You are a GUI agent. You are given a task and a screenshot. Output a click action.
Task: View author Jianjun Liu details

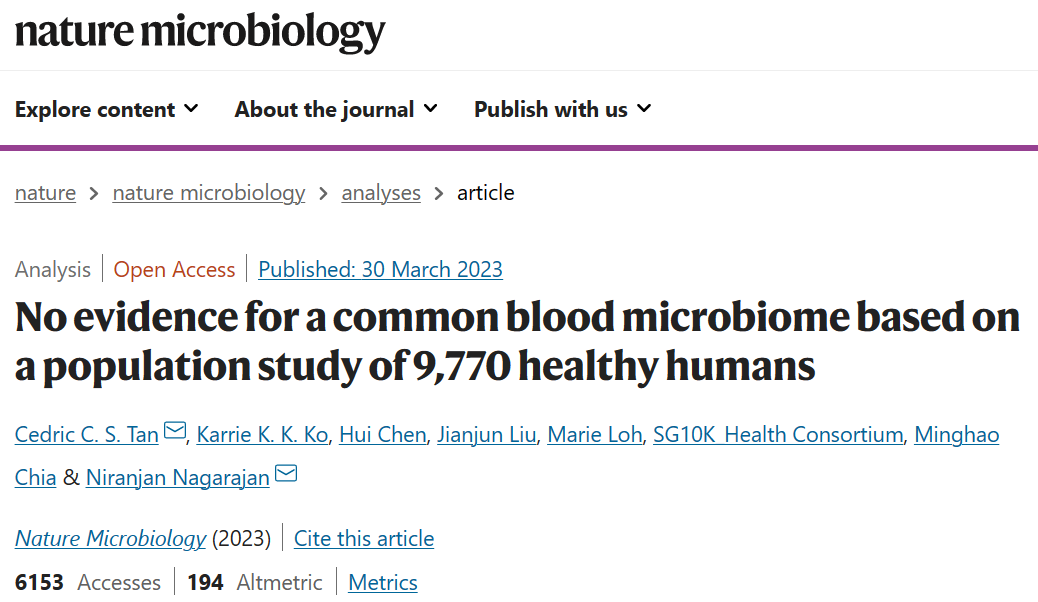(x=488, y=434)
